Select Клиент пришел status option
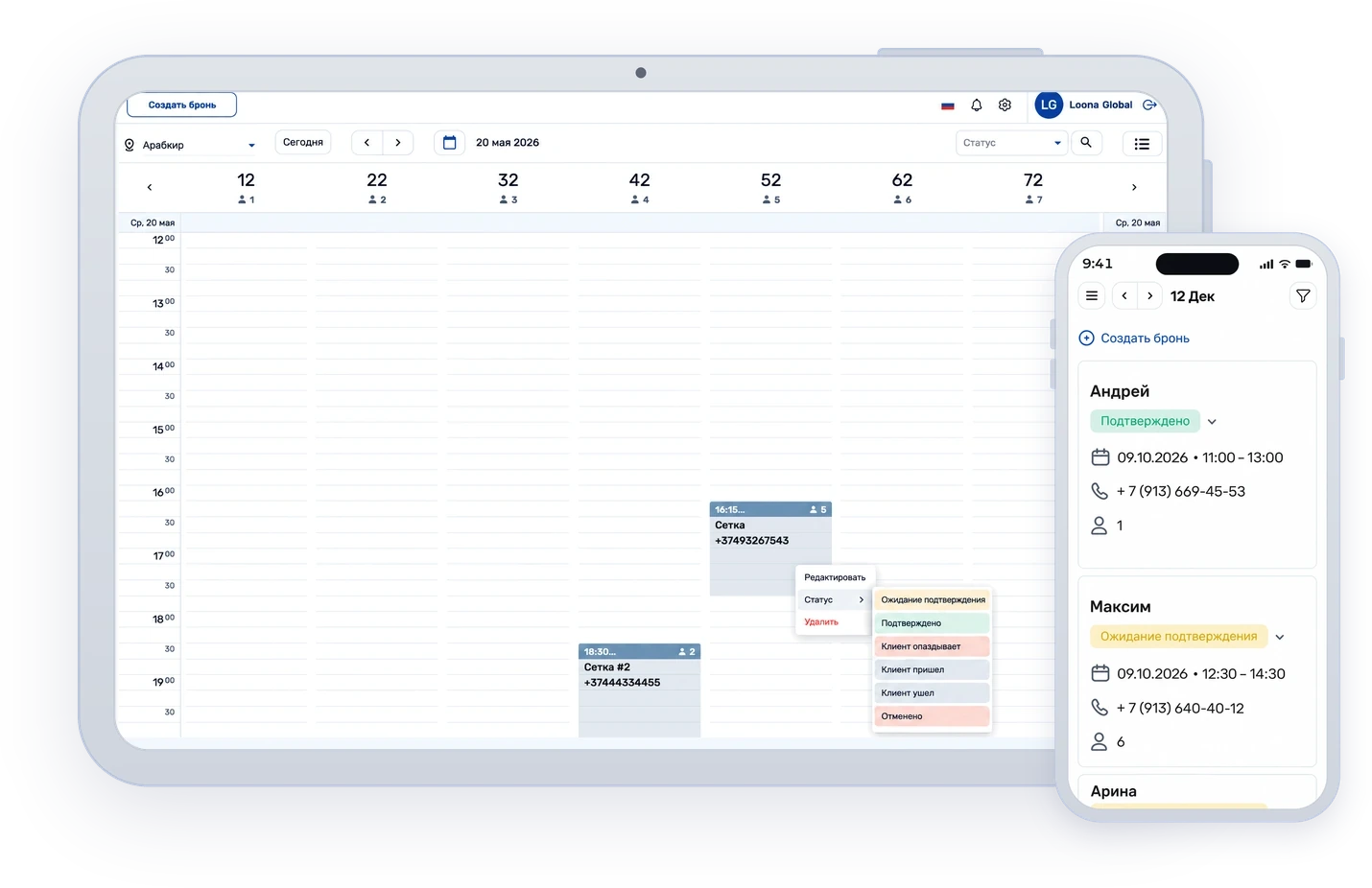 coord(932,669)
